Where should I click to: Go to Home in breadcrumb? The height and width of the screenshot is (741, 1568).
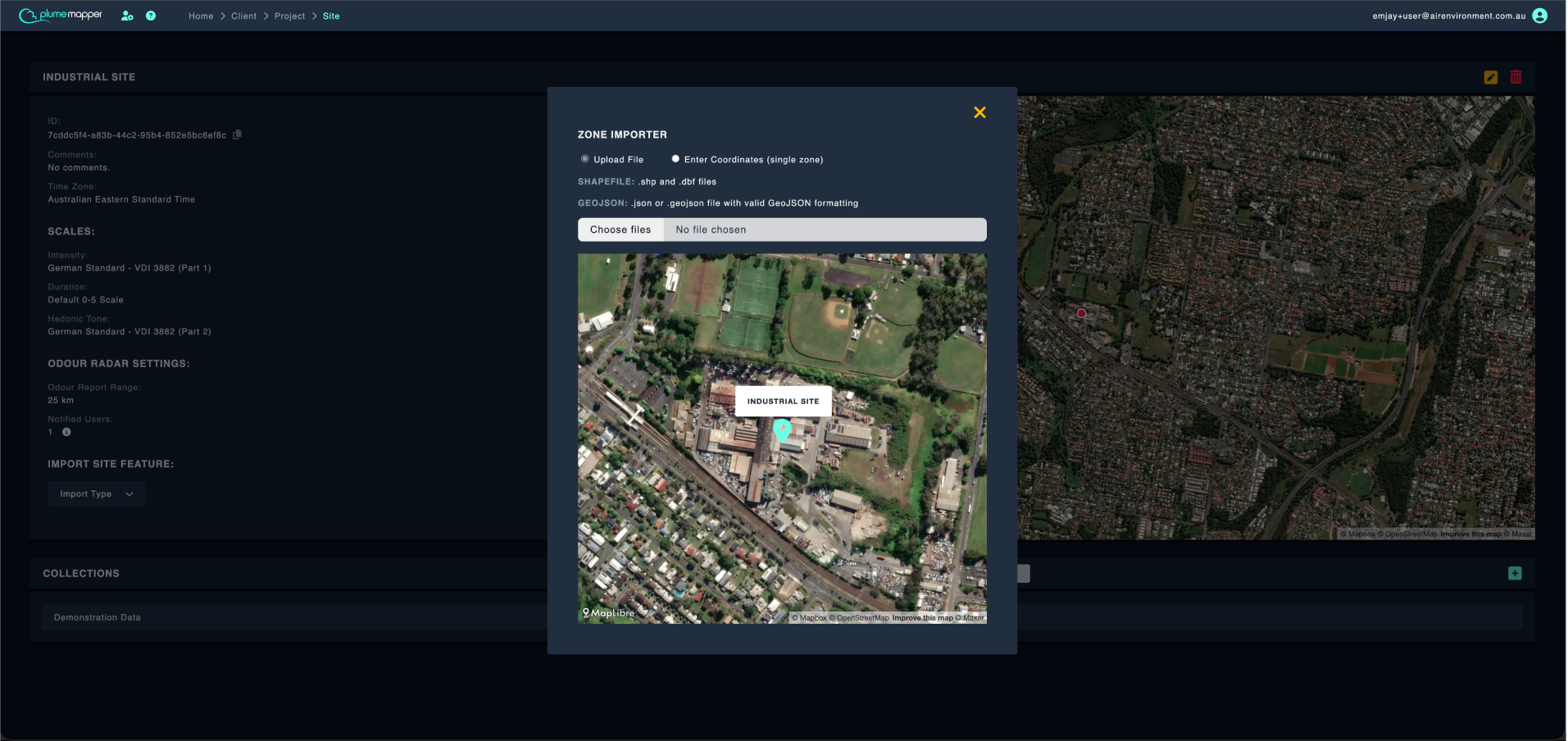(201, 16)
